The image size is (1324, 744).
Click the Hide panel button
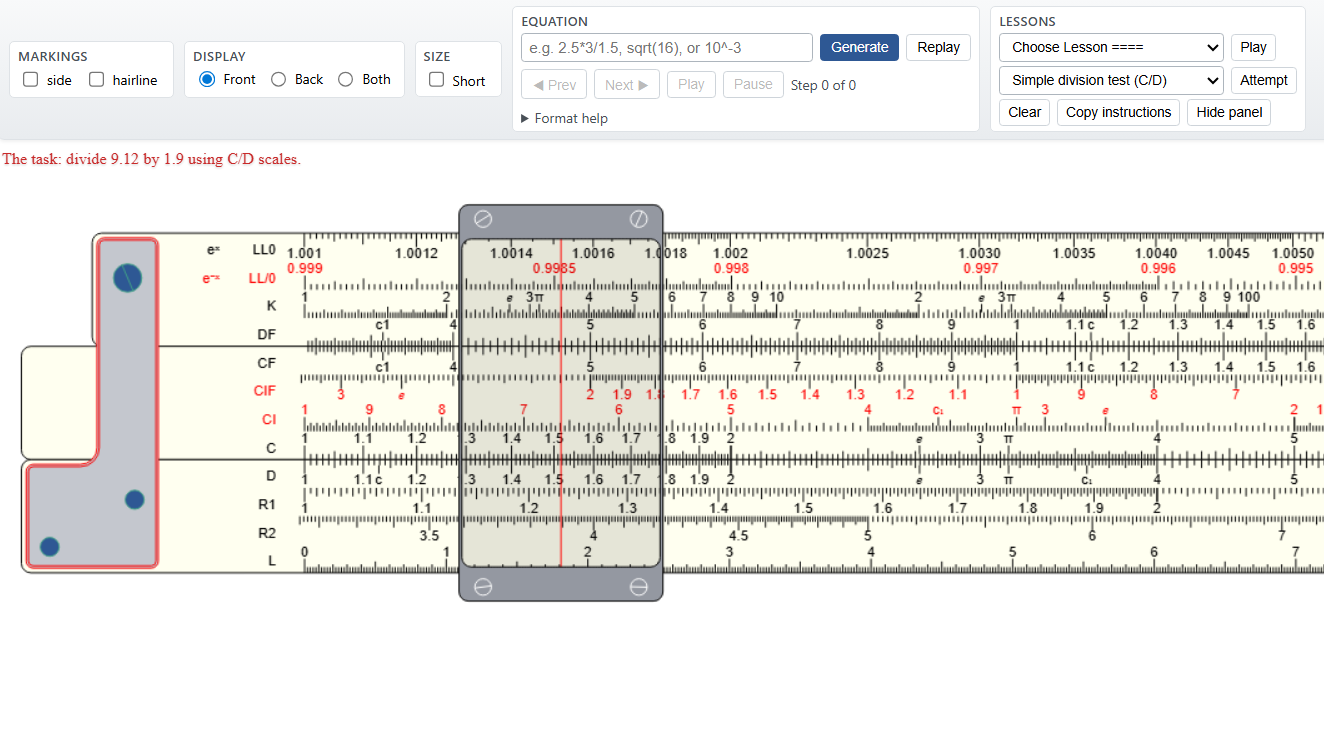pyautogui.click(x=1228, y=112)
